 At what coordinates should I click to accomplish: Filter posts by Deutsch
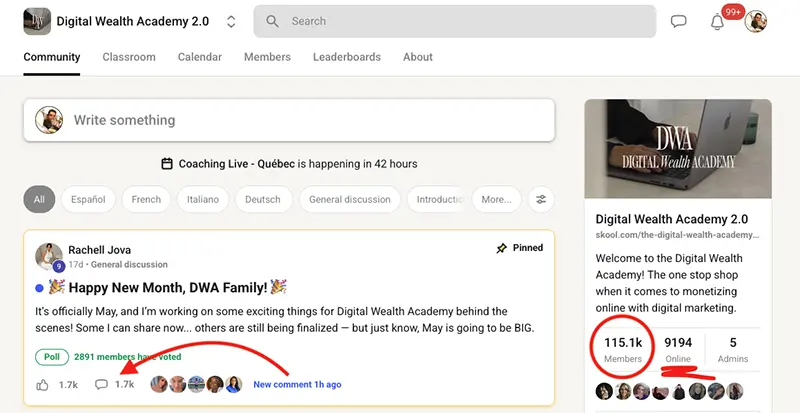click(263, 200)
